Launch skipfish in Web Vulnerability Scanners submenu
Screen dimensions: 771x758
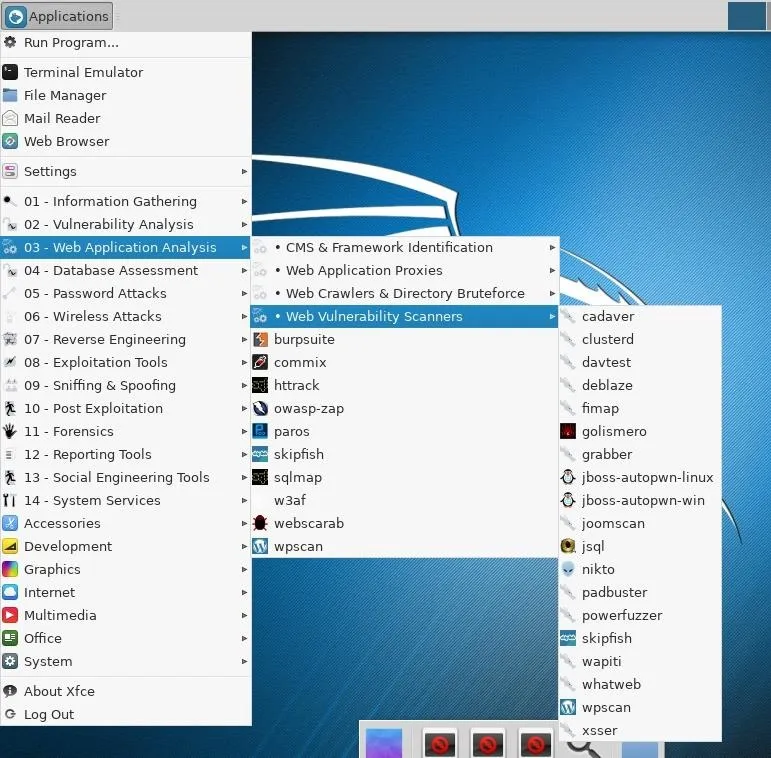coord(640,638)
